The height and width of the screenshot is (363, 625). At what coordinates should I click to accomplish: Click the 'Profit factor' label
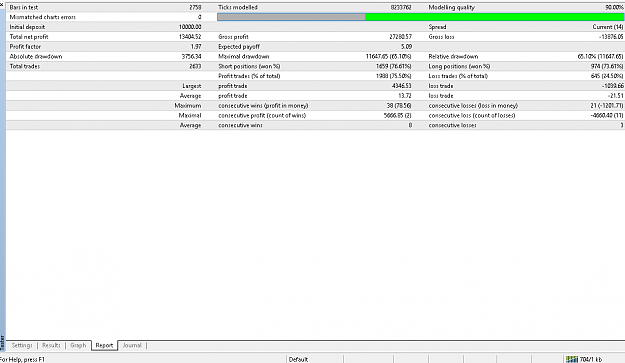coord(25,47)
